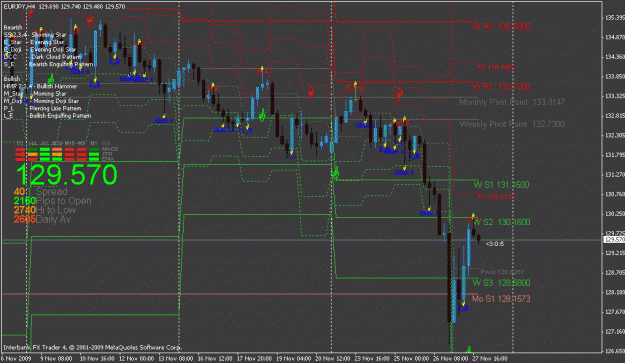Click the Bullish legend heading
Screen dimensions: 625x363
point(12,79)
